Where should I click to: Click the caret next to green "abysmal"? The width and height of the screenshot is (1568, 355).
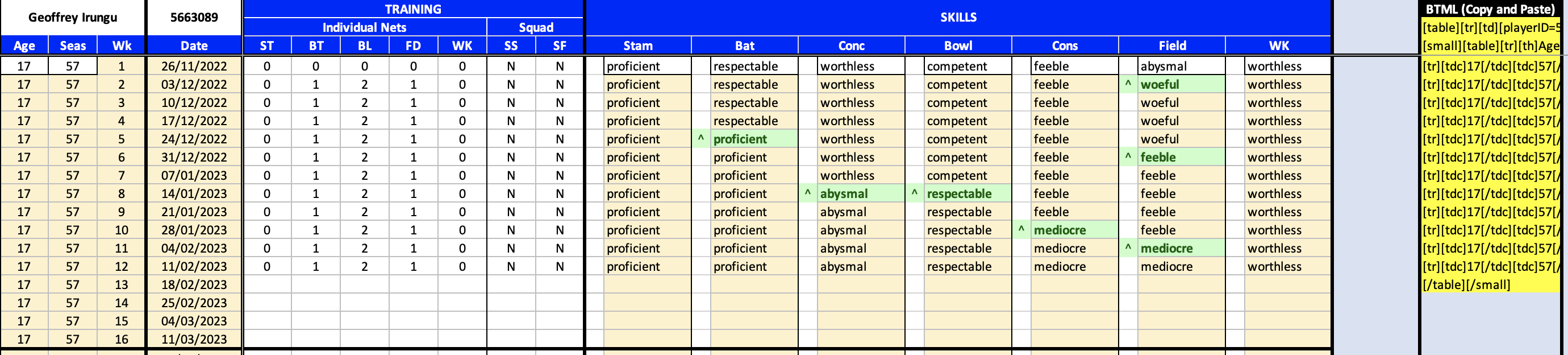click(x=807, y=193)
